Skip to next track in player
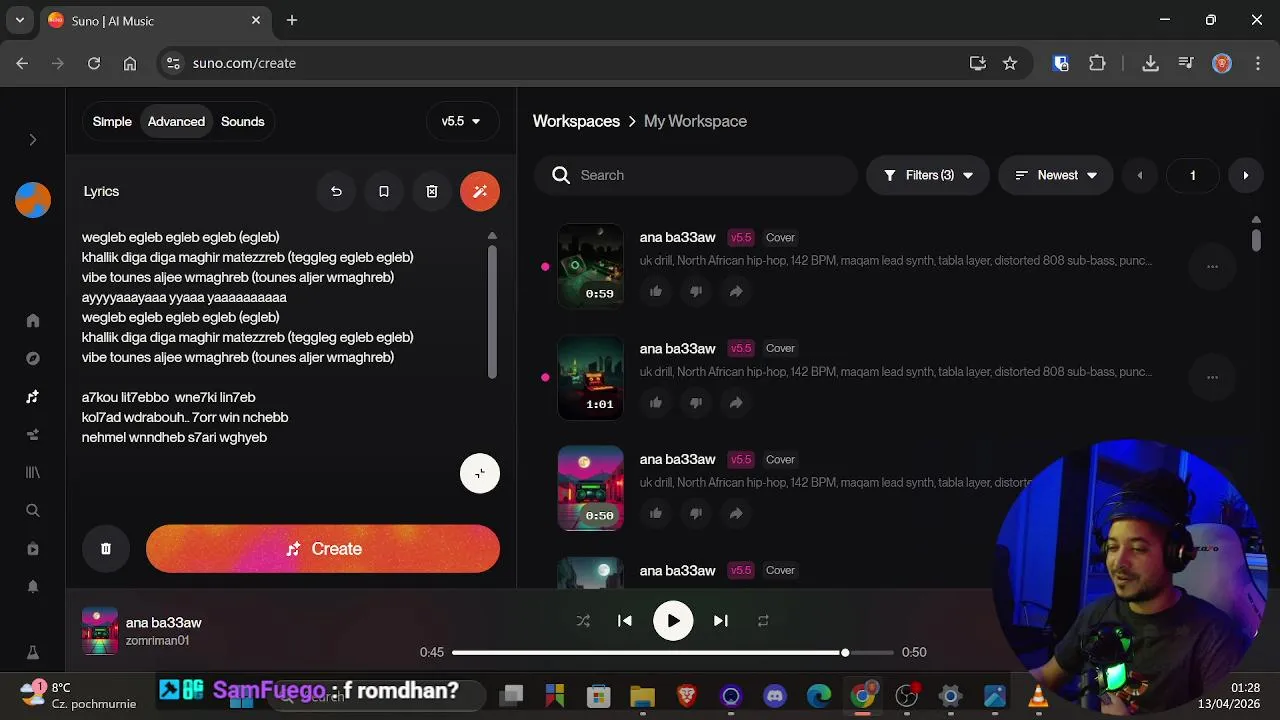 point(721,621)
